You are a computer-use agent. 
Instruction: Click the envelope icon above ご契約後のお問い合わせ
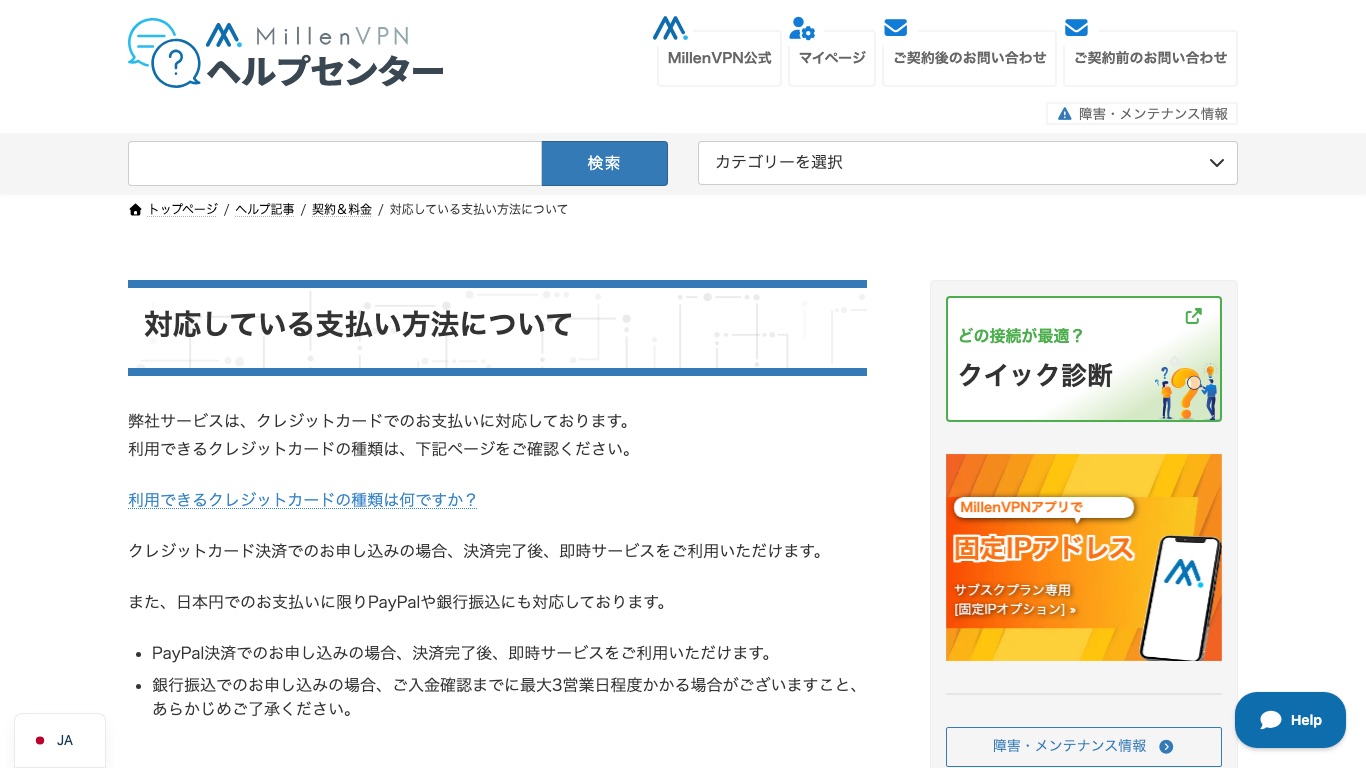(895, 27)
